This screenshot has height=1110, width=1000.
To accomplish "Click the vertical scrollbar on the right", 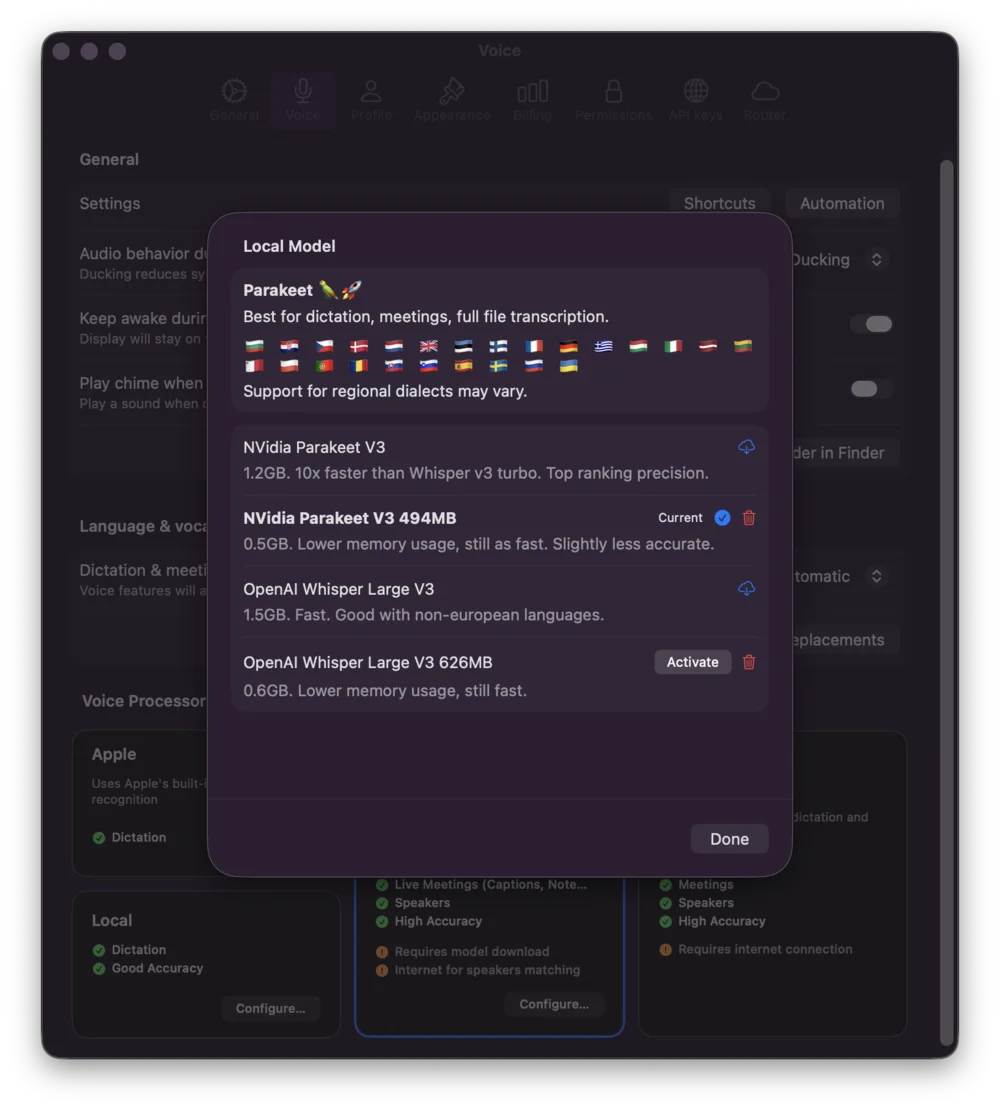I will pyautogui.click(x=947, y=602).
